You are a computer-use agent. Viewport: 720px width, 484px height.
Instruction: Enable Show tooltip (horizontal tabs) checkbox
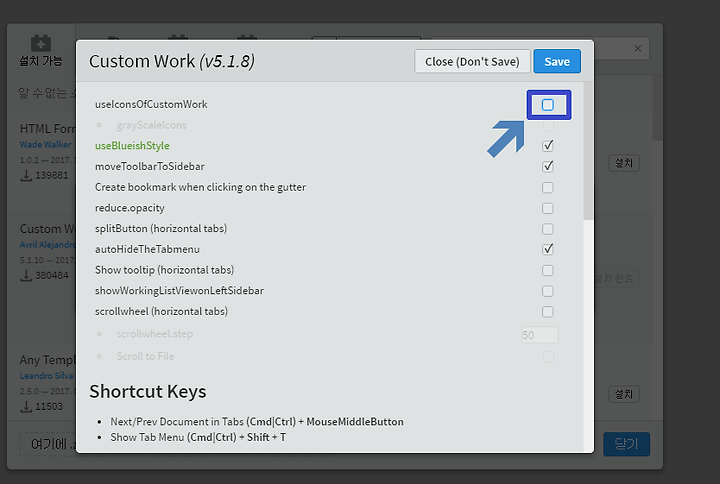pyautogui.click(x=547, y=270)
